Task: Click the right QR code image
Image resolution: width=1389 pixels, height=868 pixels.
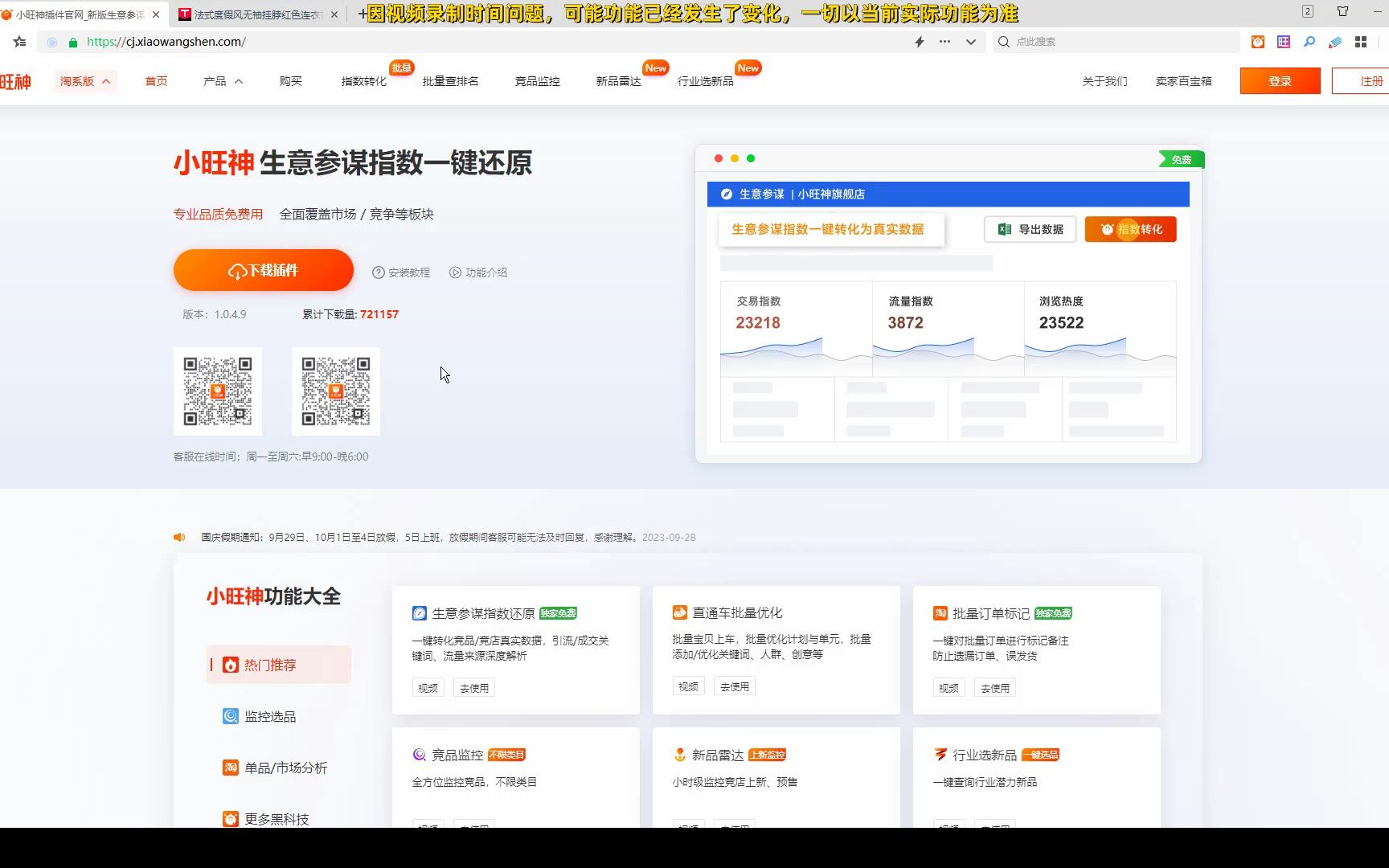Action: point(336,391)
